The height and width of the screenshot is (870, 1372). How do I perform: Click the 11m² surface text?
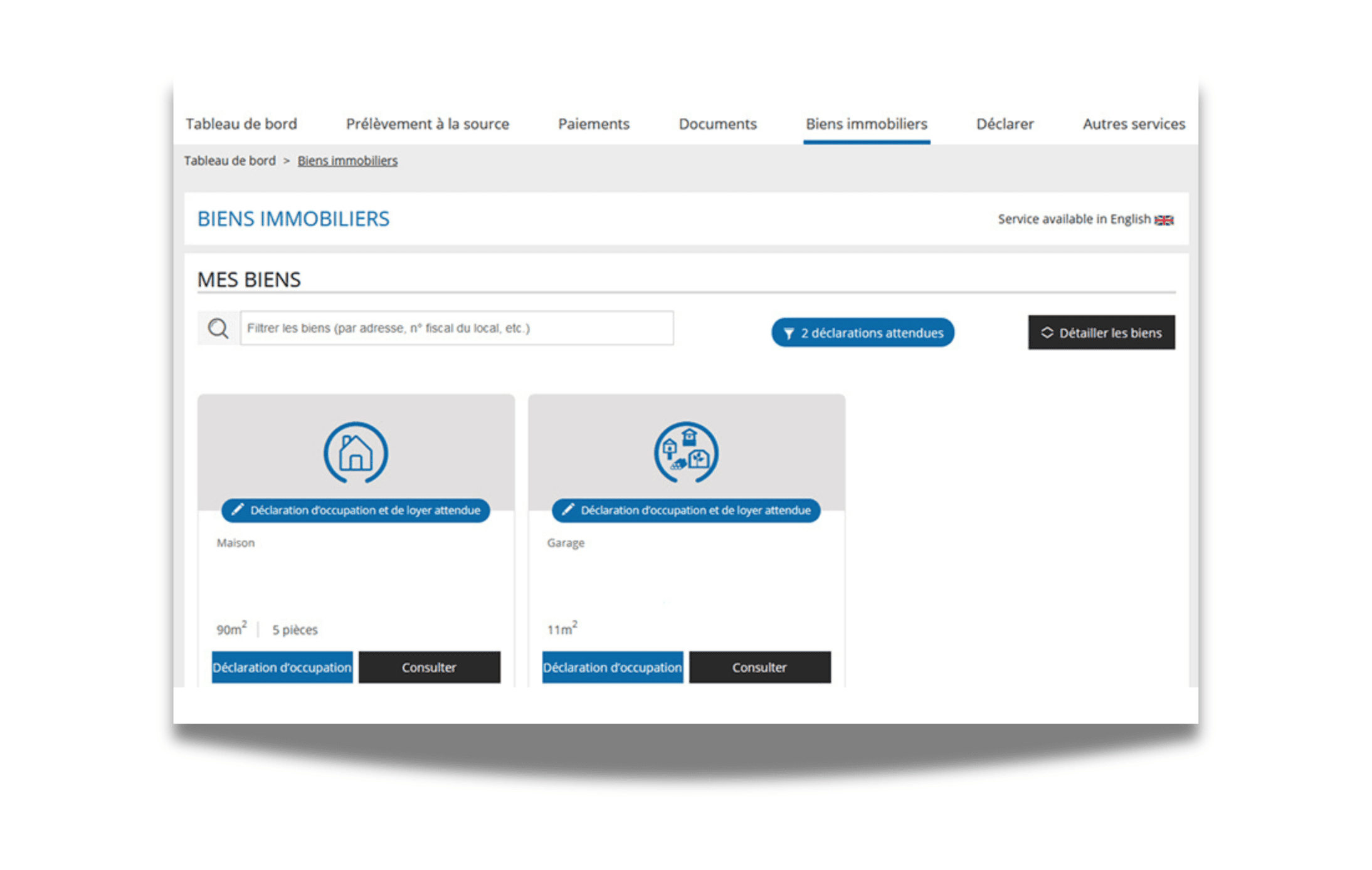[562, 629]
